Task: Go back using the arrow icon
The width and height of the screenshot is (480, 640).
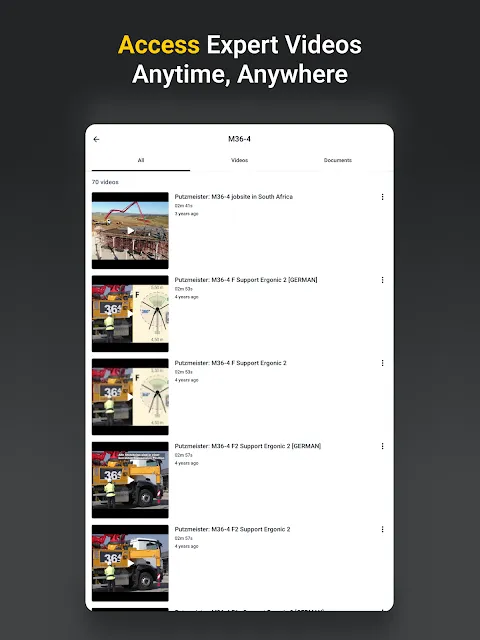Action: coord(96,139)
